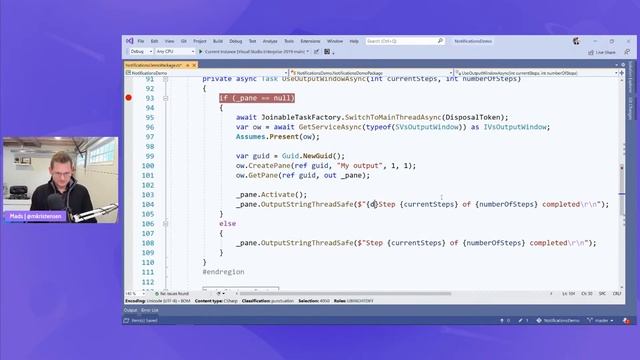Open the Any CPU platform dropdown
This screenshot has width=640, height=360.
coord(175,51)
